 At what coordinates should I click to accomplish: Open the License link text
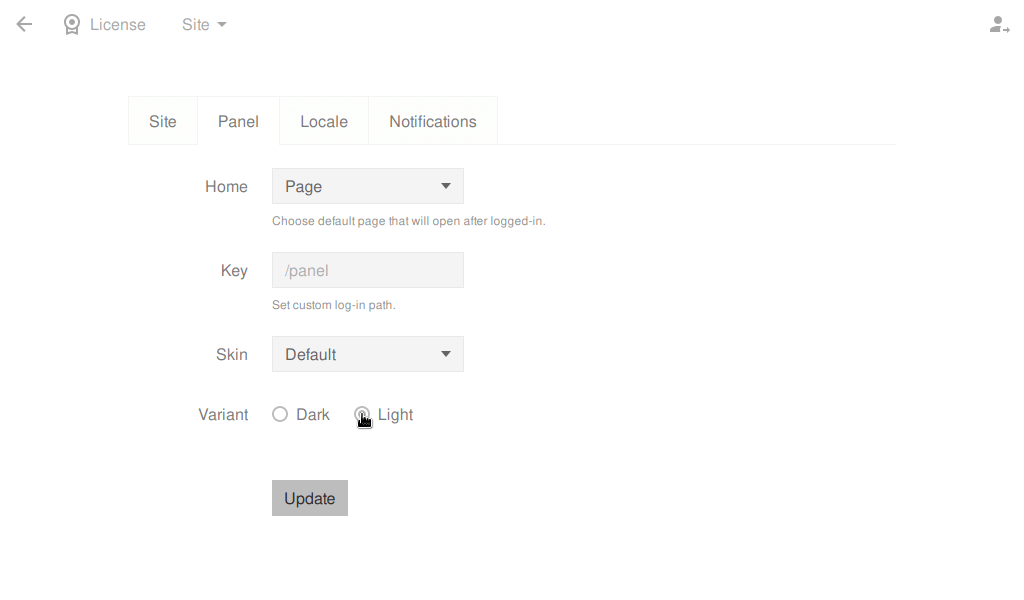pyautogui.click(x=118, y=25)
